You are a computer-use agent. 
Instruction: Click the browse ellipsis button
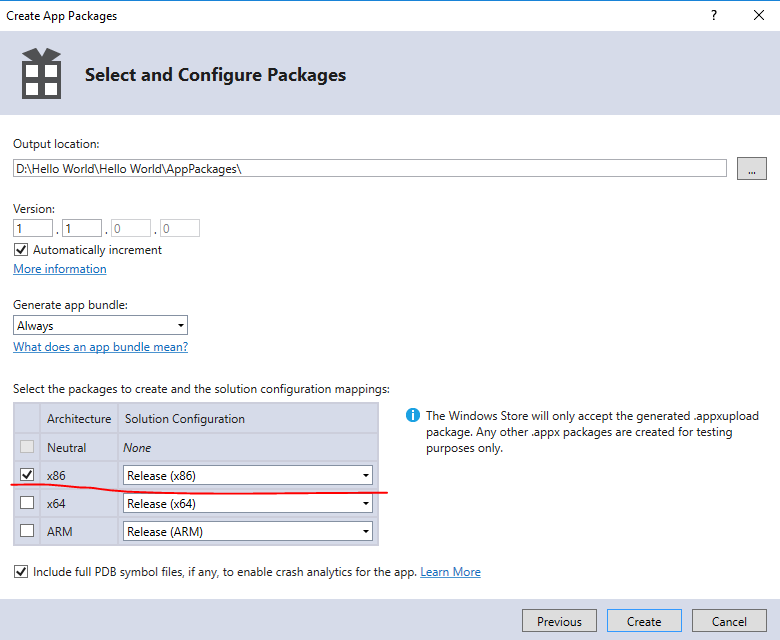pos(752,168)
